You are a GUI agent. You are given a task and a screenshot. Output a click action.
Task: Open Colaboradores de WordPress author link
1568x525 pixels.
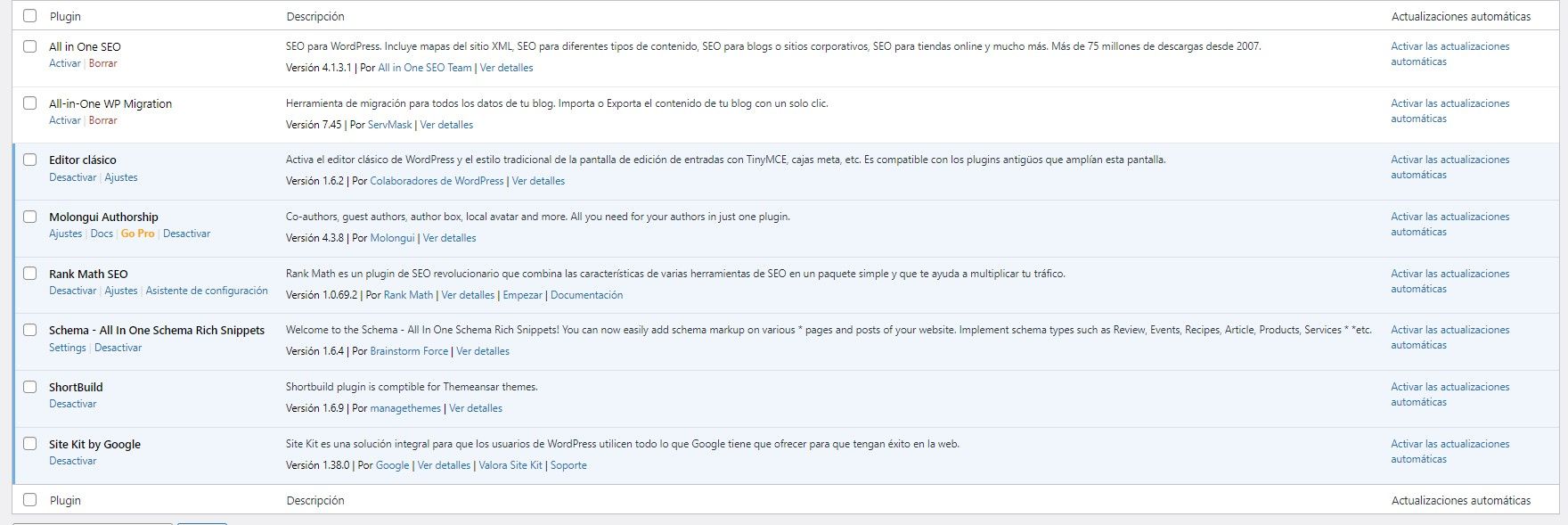(x=437, y=181)
